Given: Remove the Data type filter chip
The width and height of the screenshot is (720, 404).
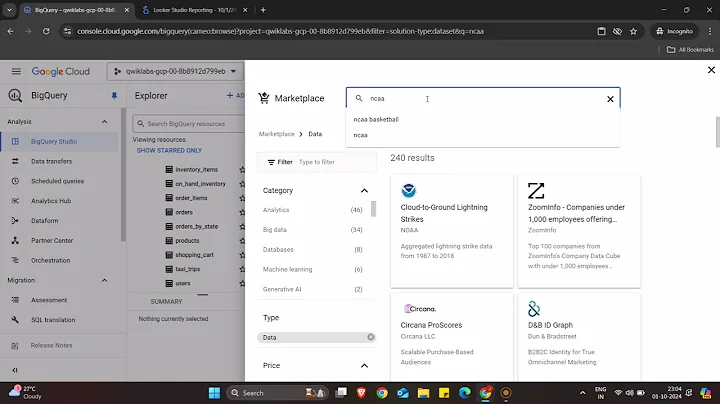Looking at the screenshot, I should point(371,337).
